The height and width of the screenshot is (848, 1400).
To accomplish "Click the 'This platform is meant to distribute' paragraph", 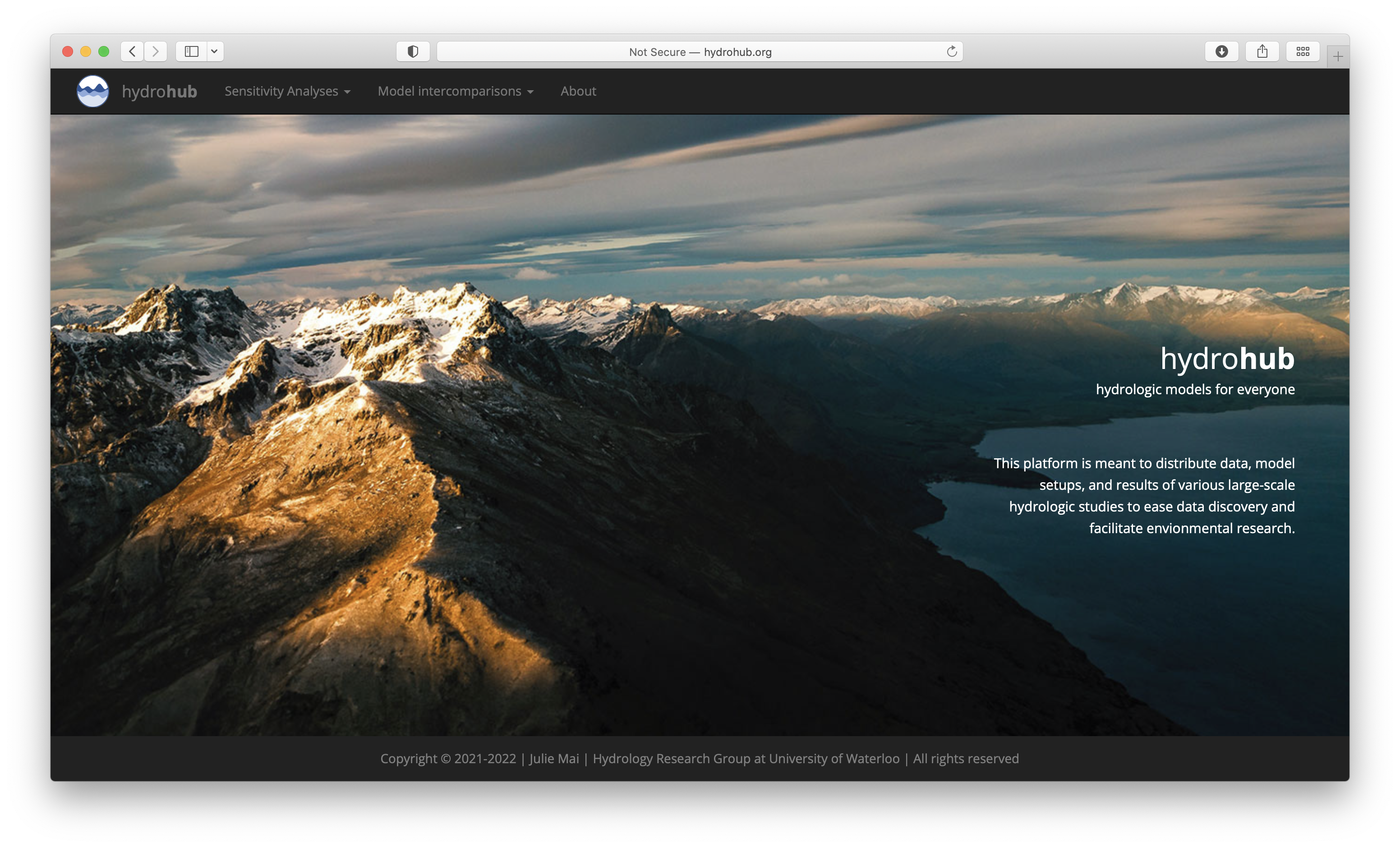I will [x=1144, y=496].
